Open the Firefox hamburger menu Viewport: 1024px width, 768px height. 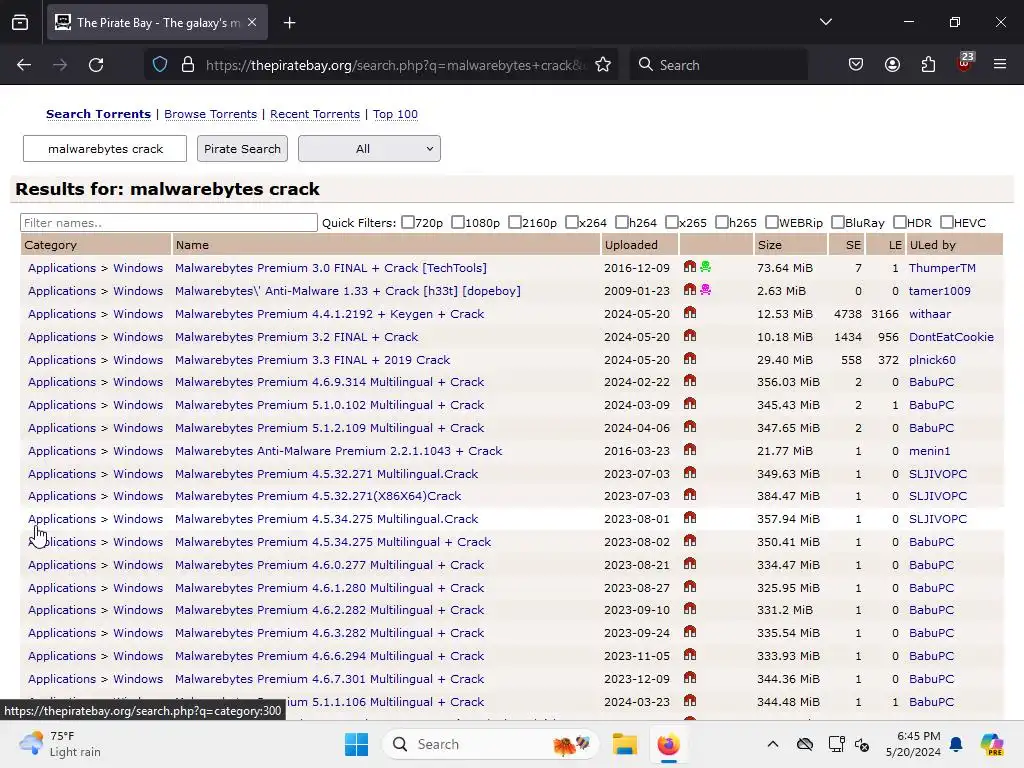[x=1000, y=64]
